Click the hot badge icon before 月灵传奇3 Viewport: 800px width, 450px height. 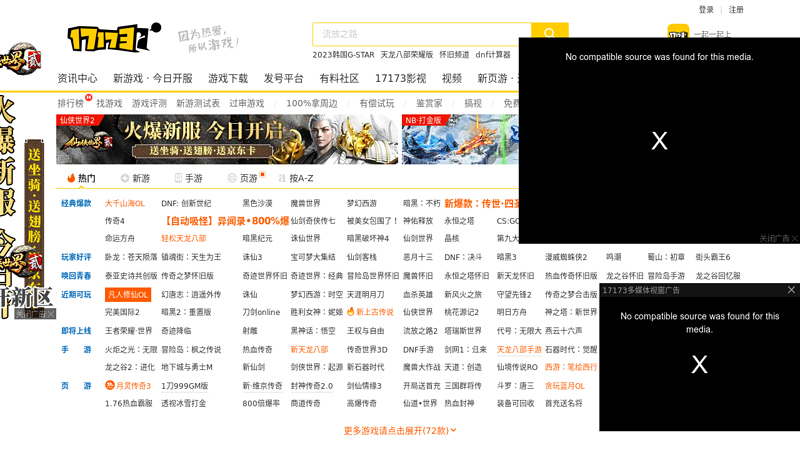[109, 385]
